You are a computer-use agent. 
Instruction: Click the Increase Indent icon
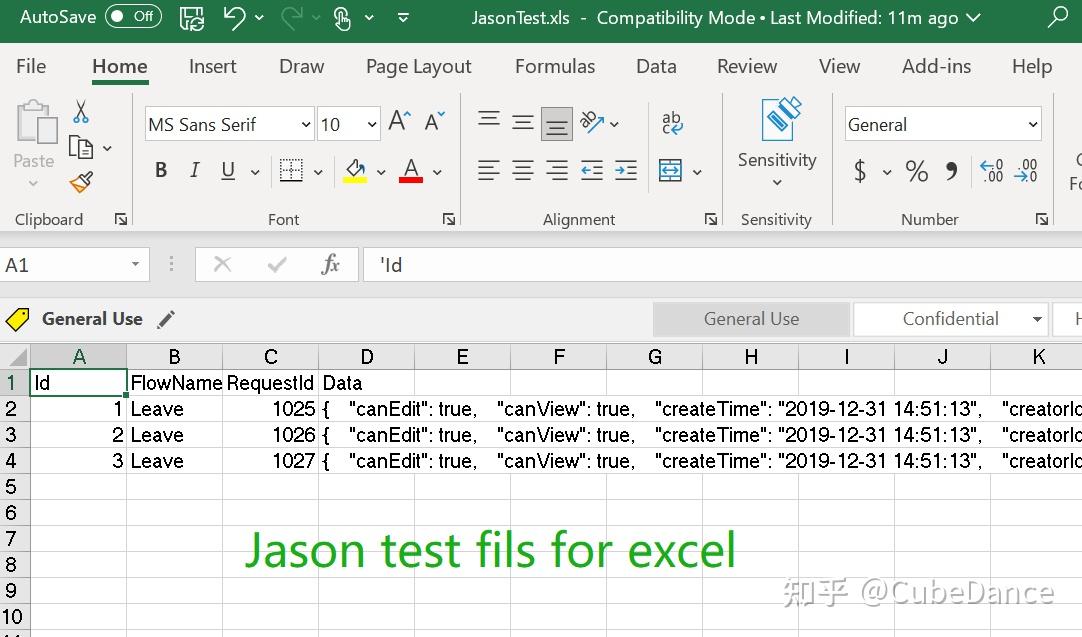(625, 171)
